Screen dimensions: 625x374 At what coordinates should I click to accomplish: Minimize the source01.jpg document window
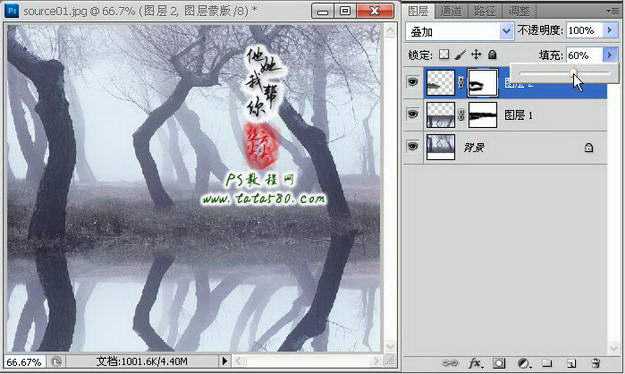point(322,11)
